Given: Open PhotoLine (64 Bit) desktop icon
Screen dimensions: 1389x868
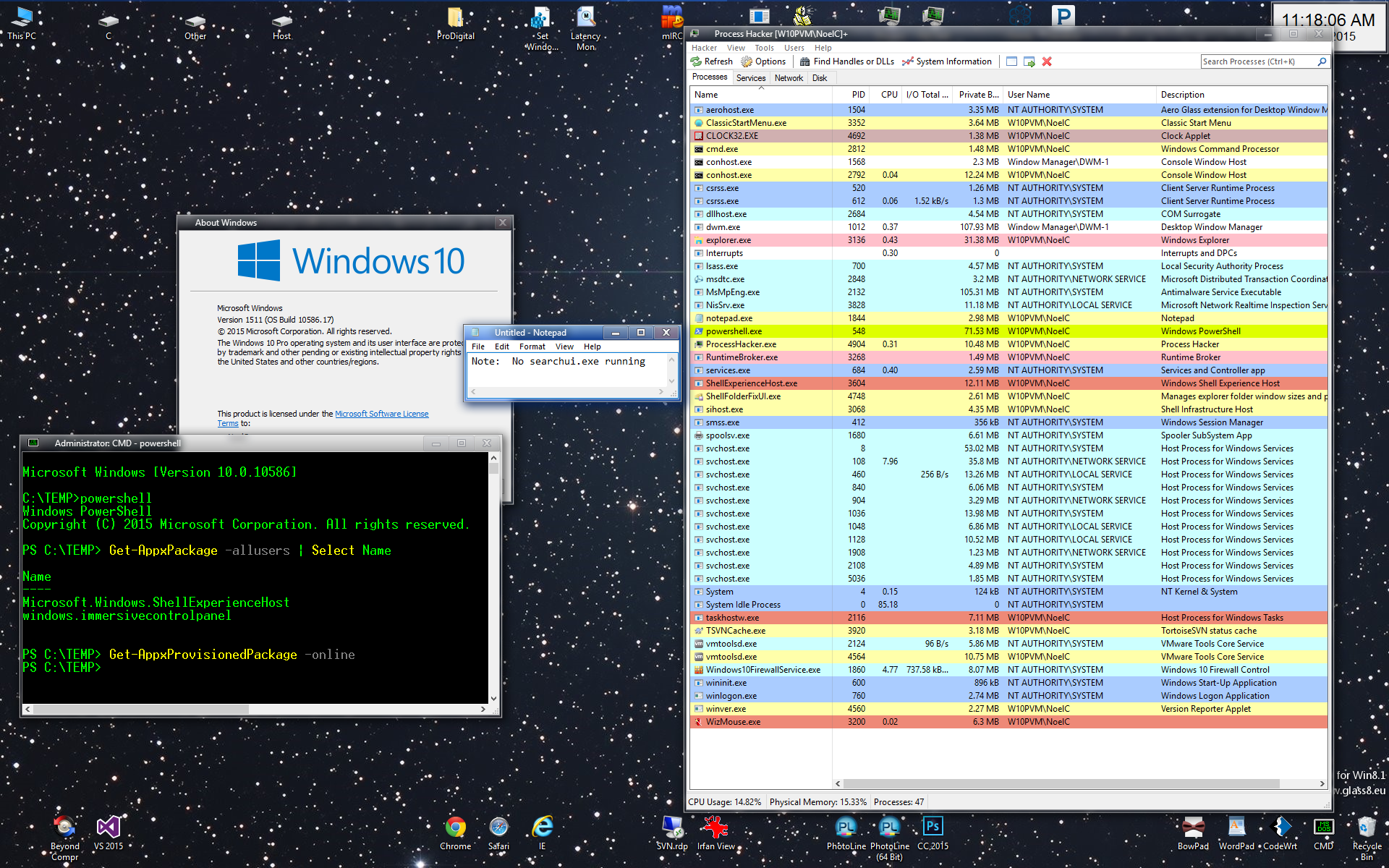Looking at the screenshot, I should coord(890,838).
